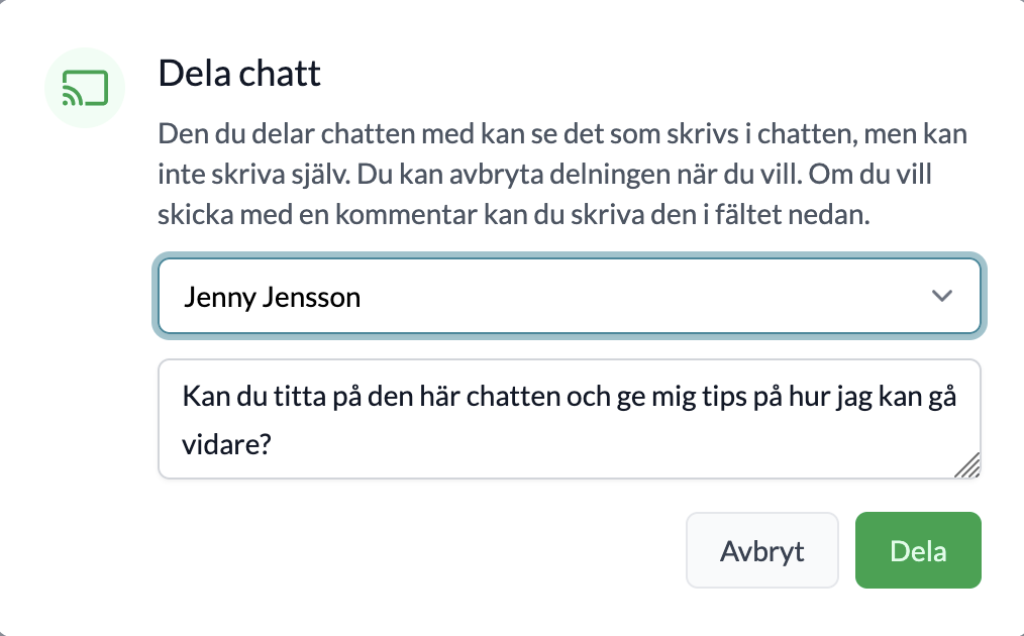Screen dimensions: 1024x636
Task: Click the "Dela chatt" dialog heading
Action: (x=240, y=75)
